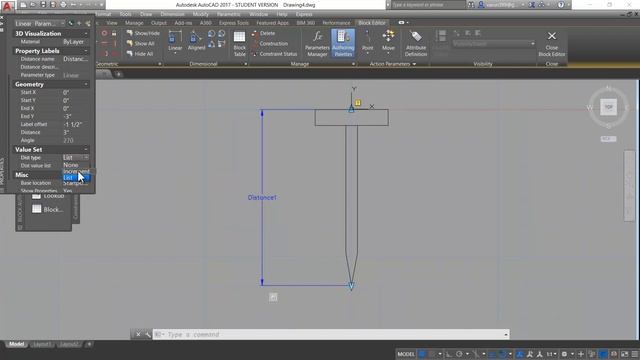Collapse the Property Labels section

coord(86,51)
